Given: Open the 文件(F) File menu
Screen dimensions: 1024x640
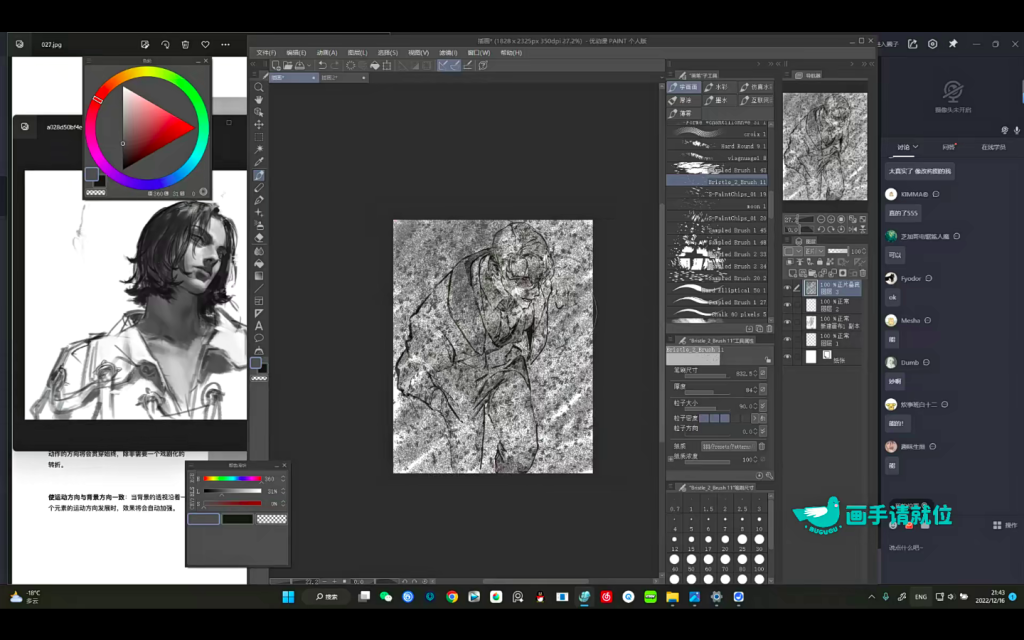Looking at the screenshot, I should coord(266,52).
